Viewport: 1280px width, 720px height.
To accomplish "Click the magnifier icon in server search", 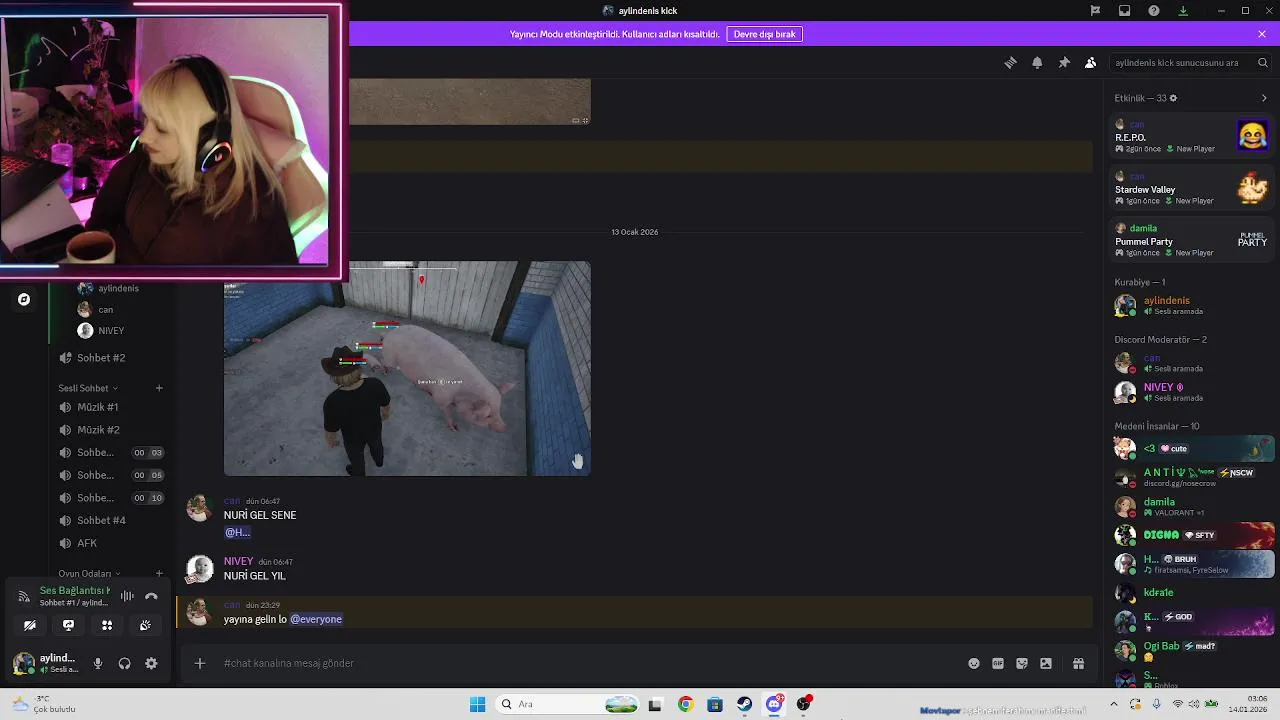I will (1263, 62).
